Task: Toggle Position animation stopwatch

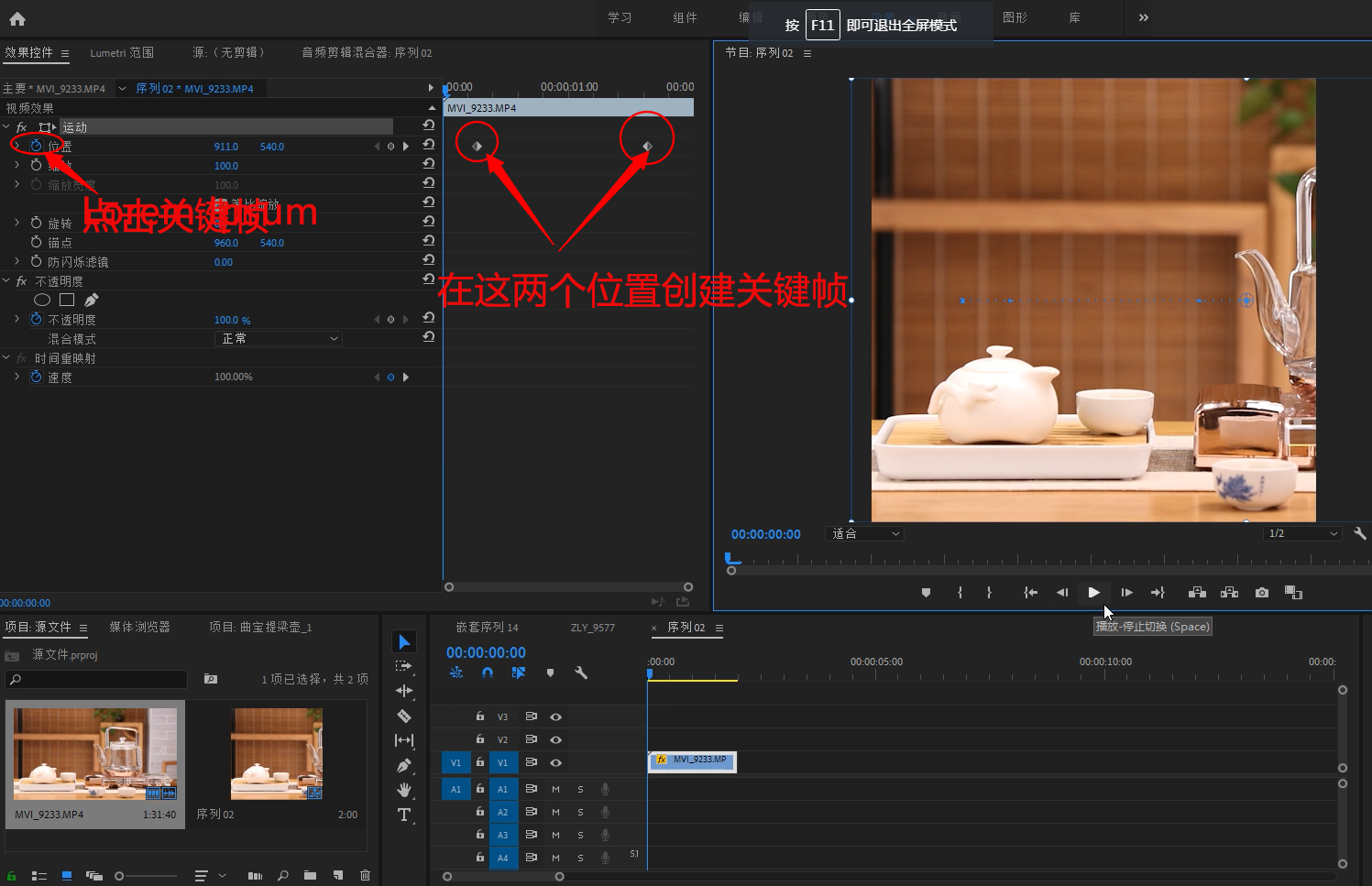Action: [36, 146]
